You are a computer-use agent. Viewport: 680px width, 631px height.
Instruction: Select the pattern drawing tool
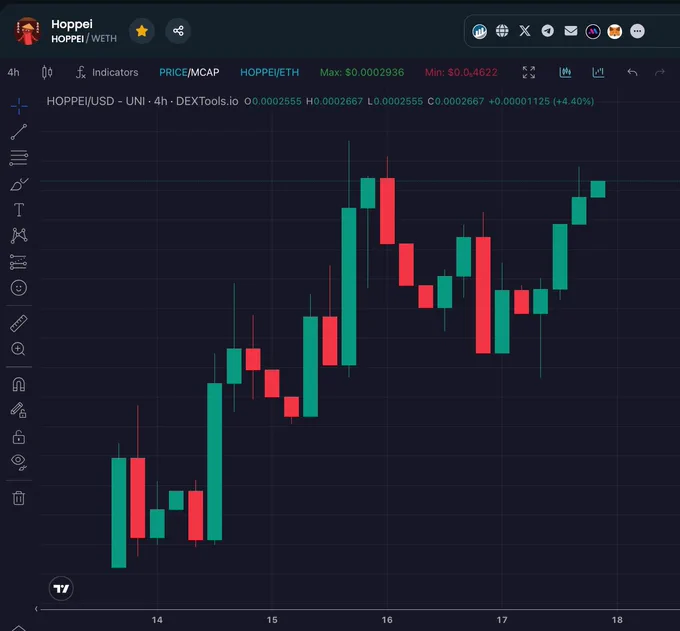[19, 235]
